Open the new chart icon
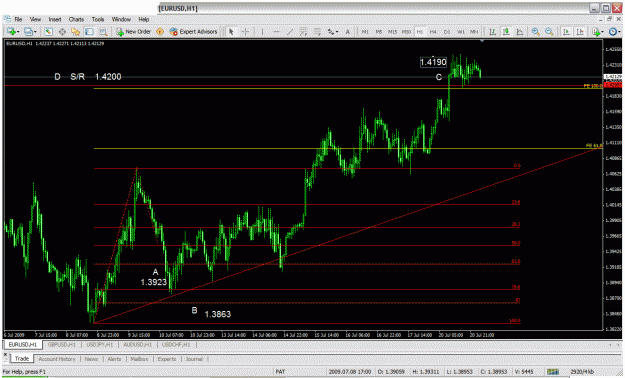 coord(11,32)
